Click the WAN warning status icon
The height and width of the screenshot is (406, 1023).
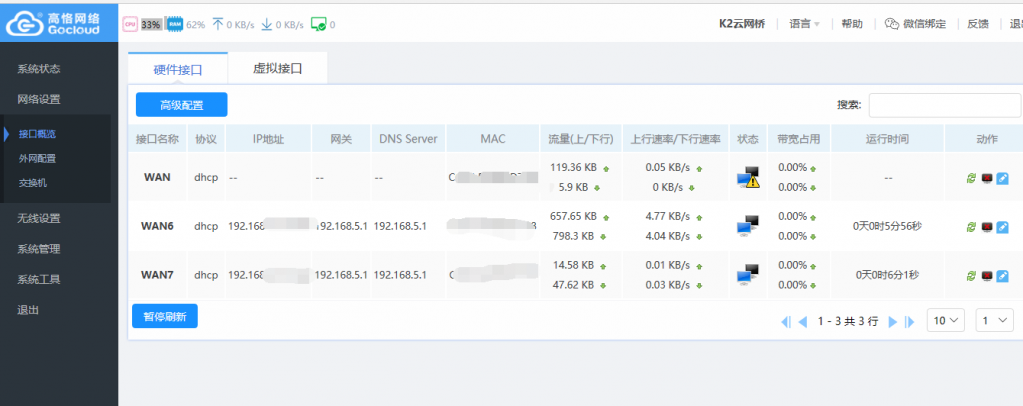[748, 177]
